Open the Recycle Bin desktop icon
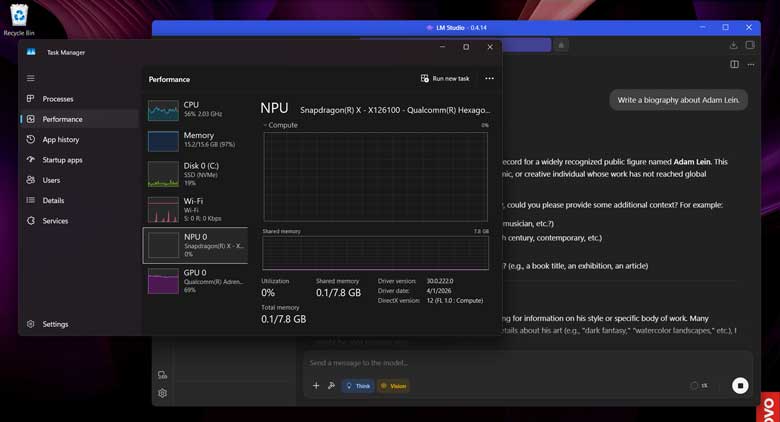This screenshot has height=422, width=780. pos(19,19)
